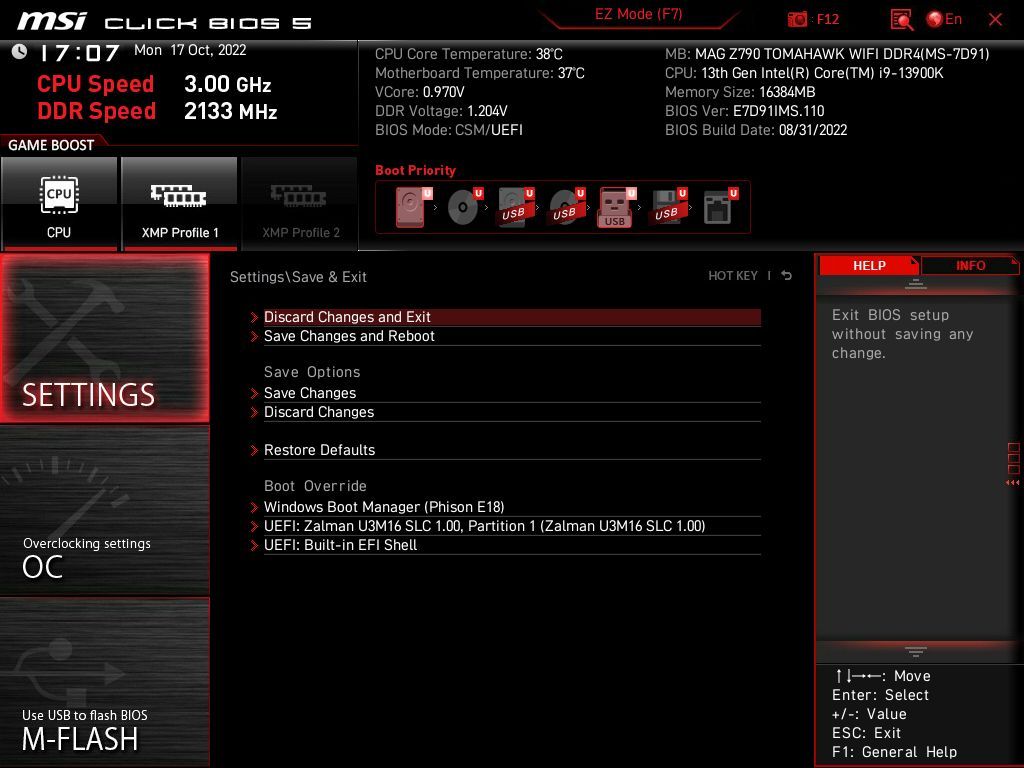This screenshot has height=768, width=1024.
Task: Click arrow beside UEFI: Built-in EFI Shell
Action: pos(254,545)
